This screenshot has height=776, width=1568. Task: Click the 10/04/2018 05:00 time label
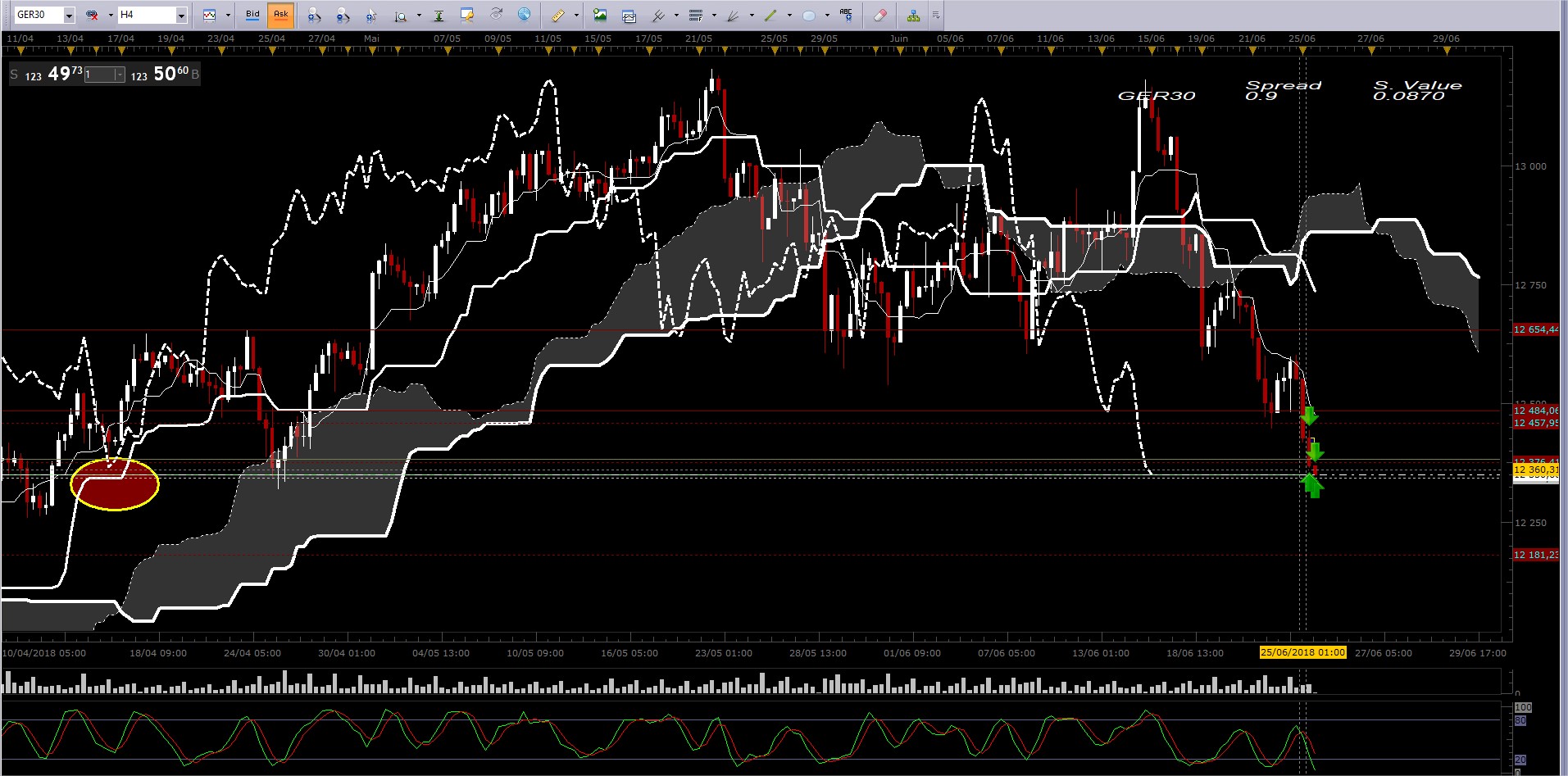click(x=44, y=653)
